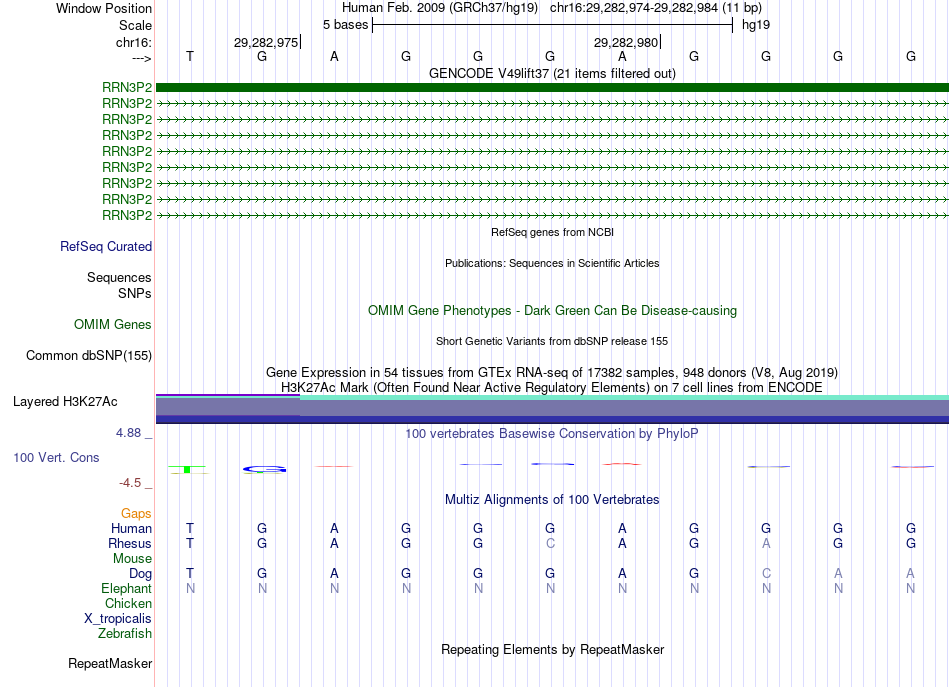950x687 pixels.
Task: Open the Layered H3K27Ac track label
Action: pos(65,402)
